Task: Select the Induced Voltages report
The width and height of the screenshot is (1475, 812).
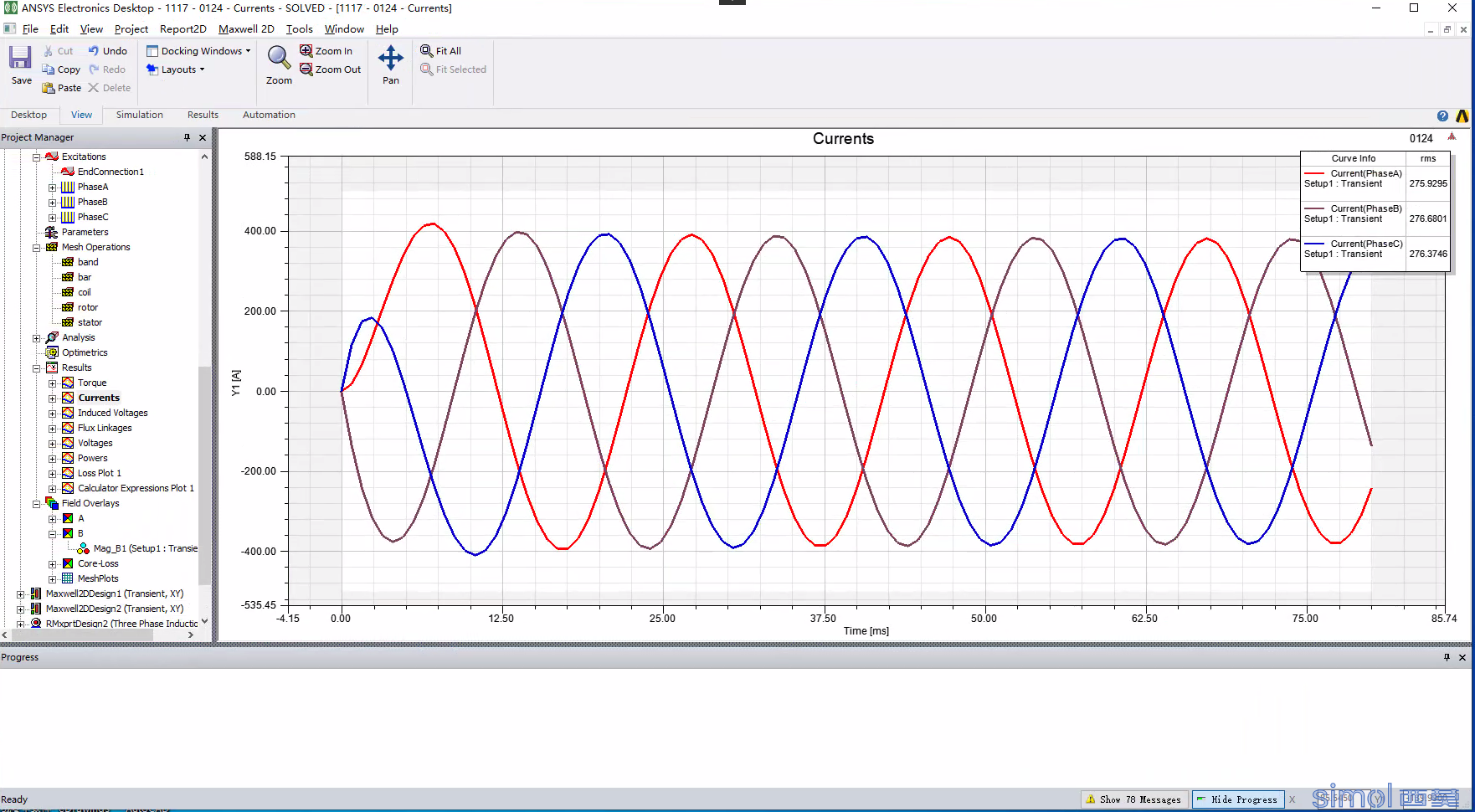Action: coord(113,413)
